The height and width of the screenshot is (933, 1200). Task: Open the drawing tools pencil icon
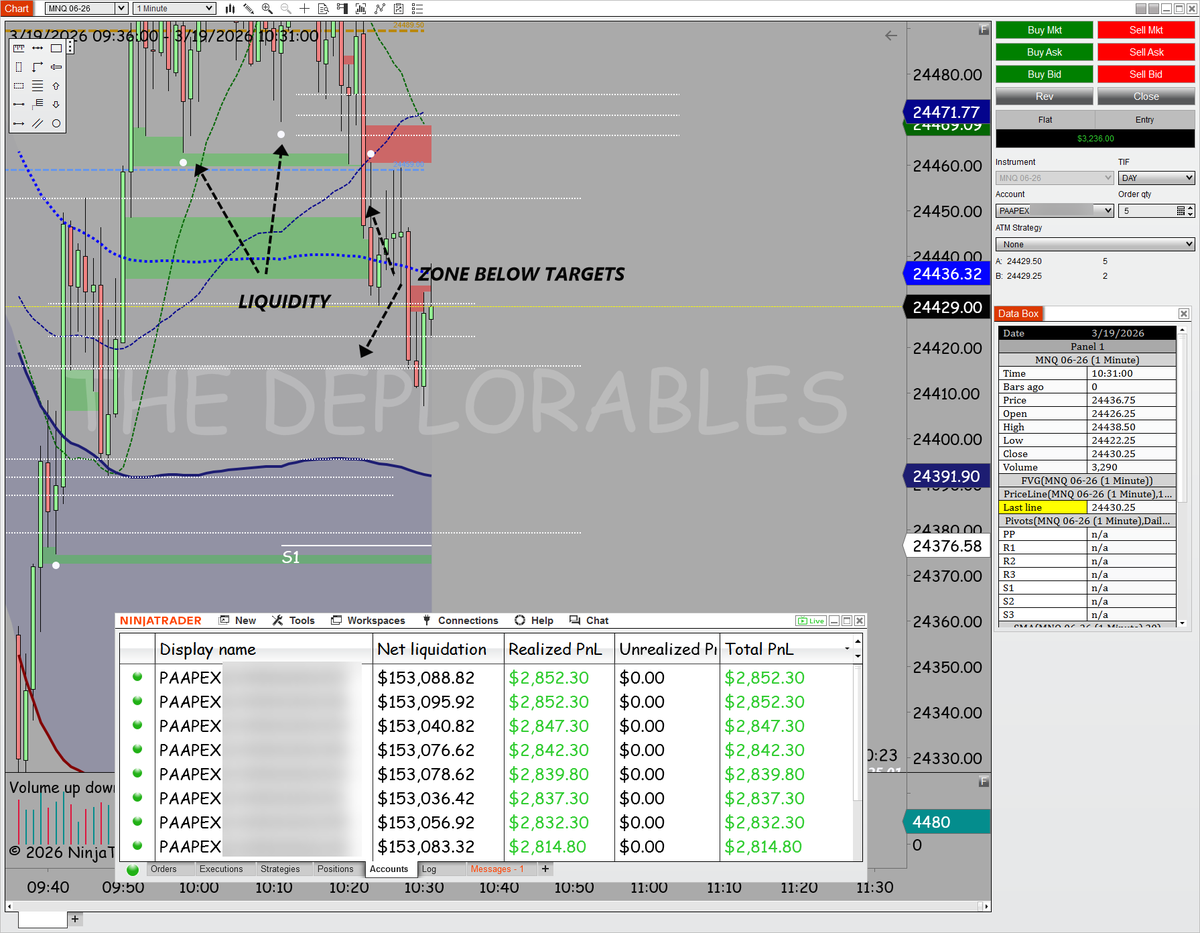point(248,8)
